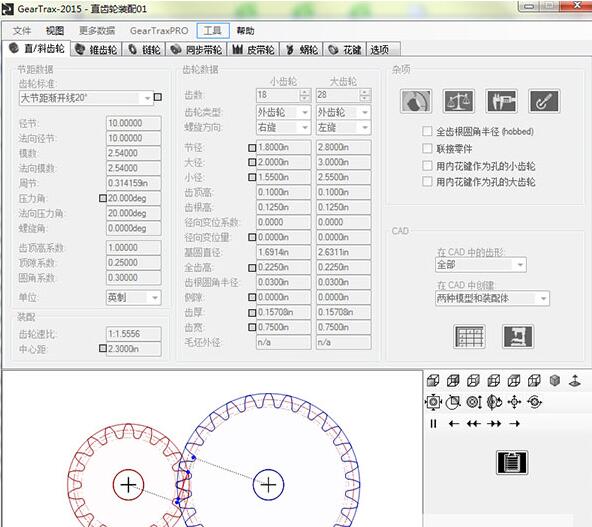Select the 直/斜齿轮 tab

pos(37,48)
